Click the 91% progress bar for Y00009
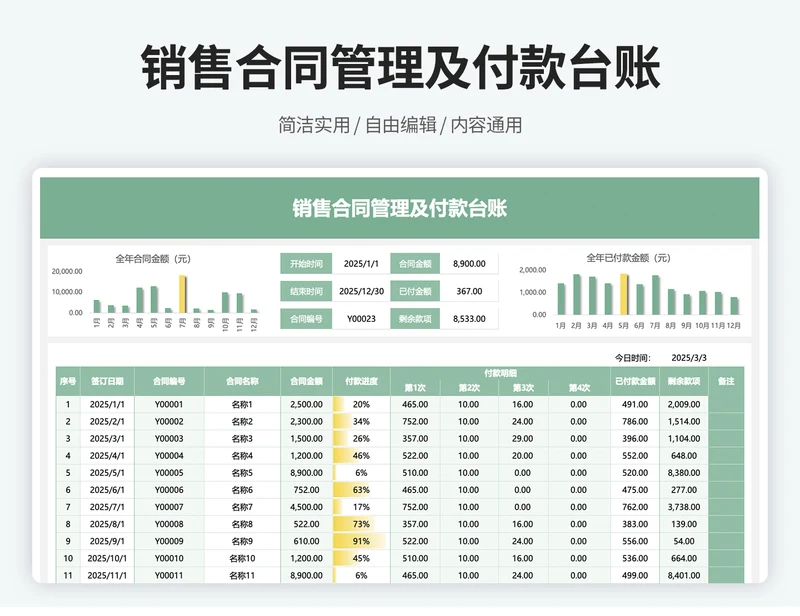Screen dimensions: 800x616 361,541
